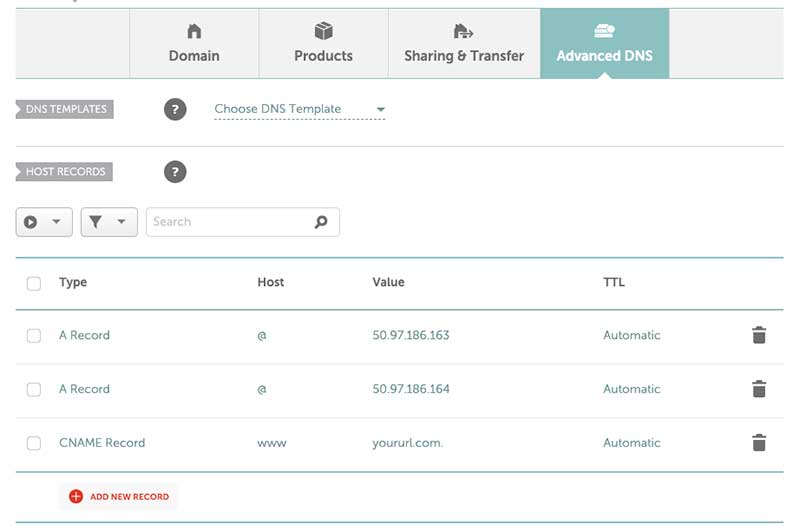
Task: Delete the CNAME Record using trash icon
Action: (759, 443)
